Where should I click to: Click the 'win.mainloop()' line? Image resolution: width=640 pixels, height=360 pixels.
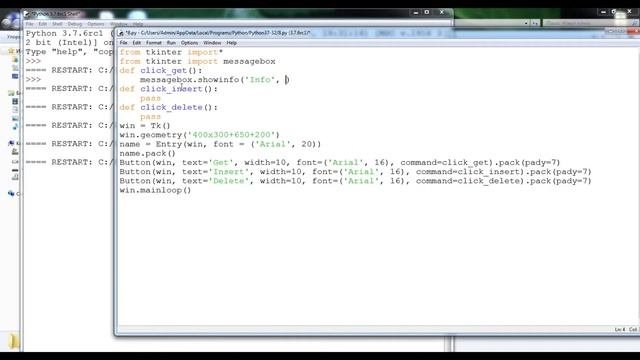(x=155, y=190)
